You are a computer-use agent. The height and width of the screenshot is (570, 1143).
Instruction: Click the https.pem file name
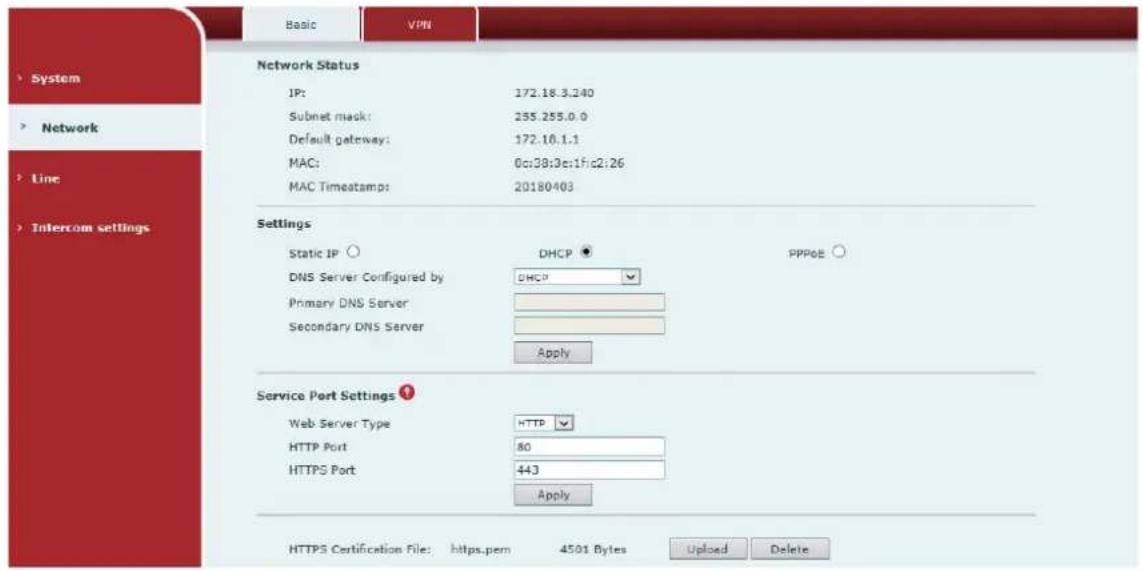click(x=480, y=550)
